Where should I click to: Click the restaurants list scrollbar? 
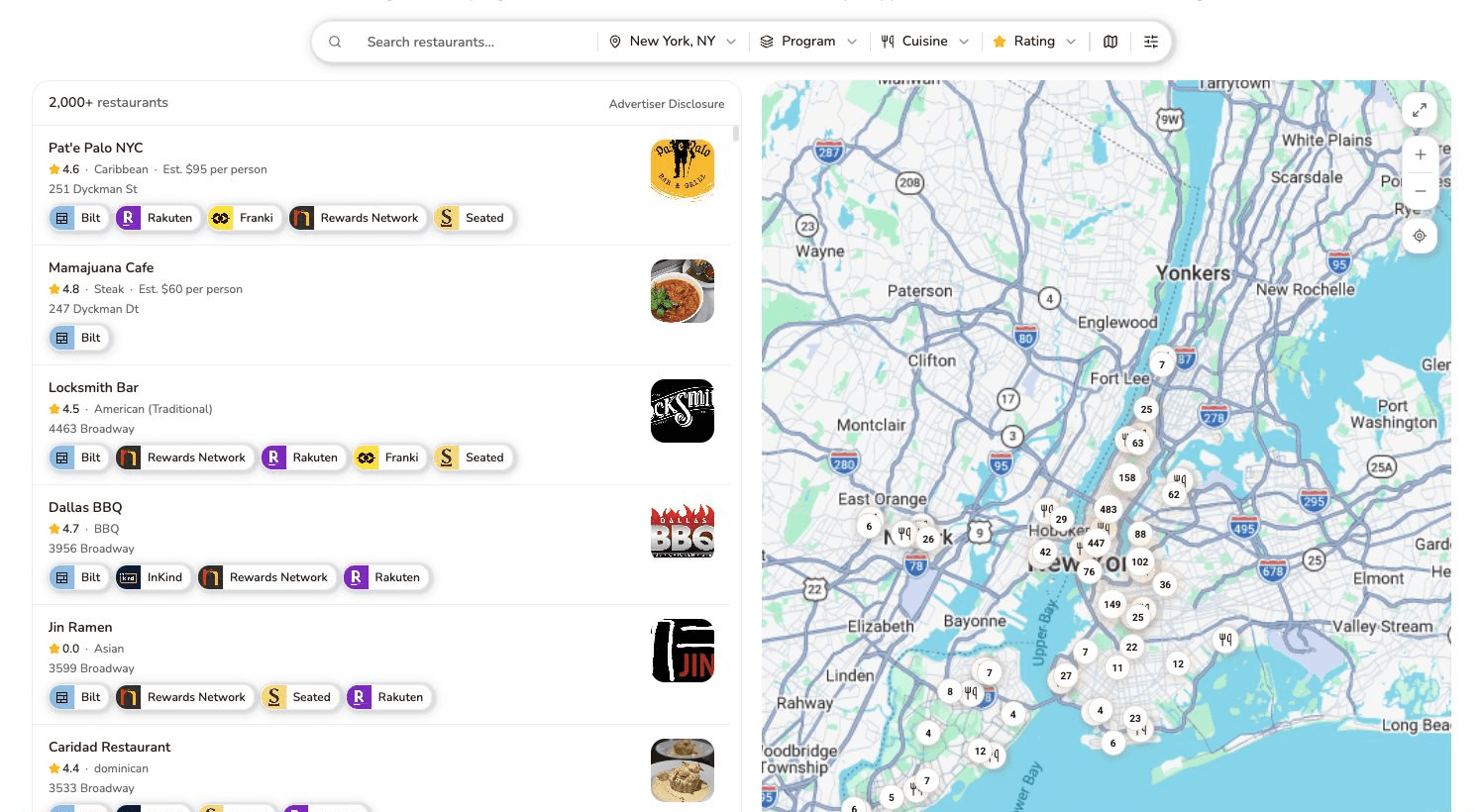point(735,135)
